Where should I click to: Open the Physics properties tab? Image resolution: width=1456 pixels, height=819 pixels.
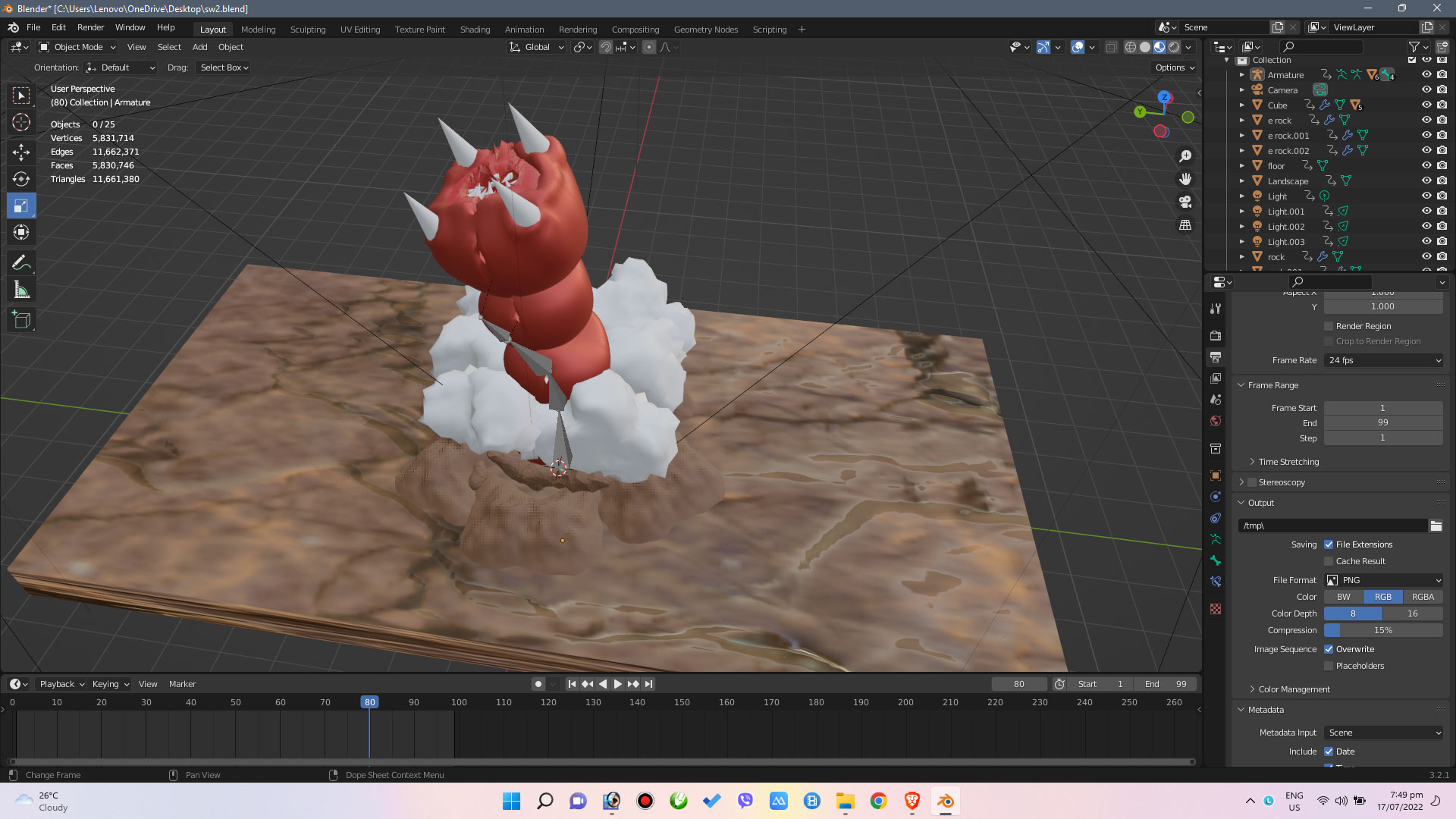[1216, 497]
